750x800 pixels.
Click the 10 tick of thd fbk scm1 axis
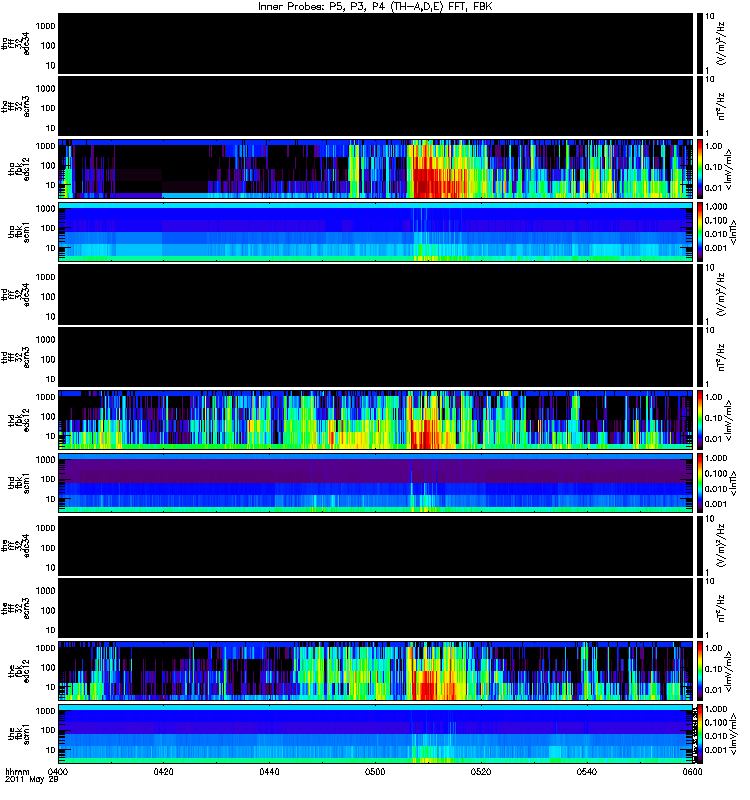click(50, 499)
